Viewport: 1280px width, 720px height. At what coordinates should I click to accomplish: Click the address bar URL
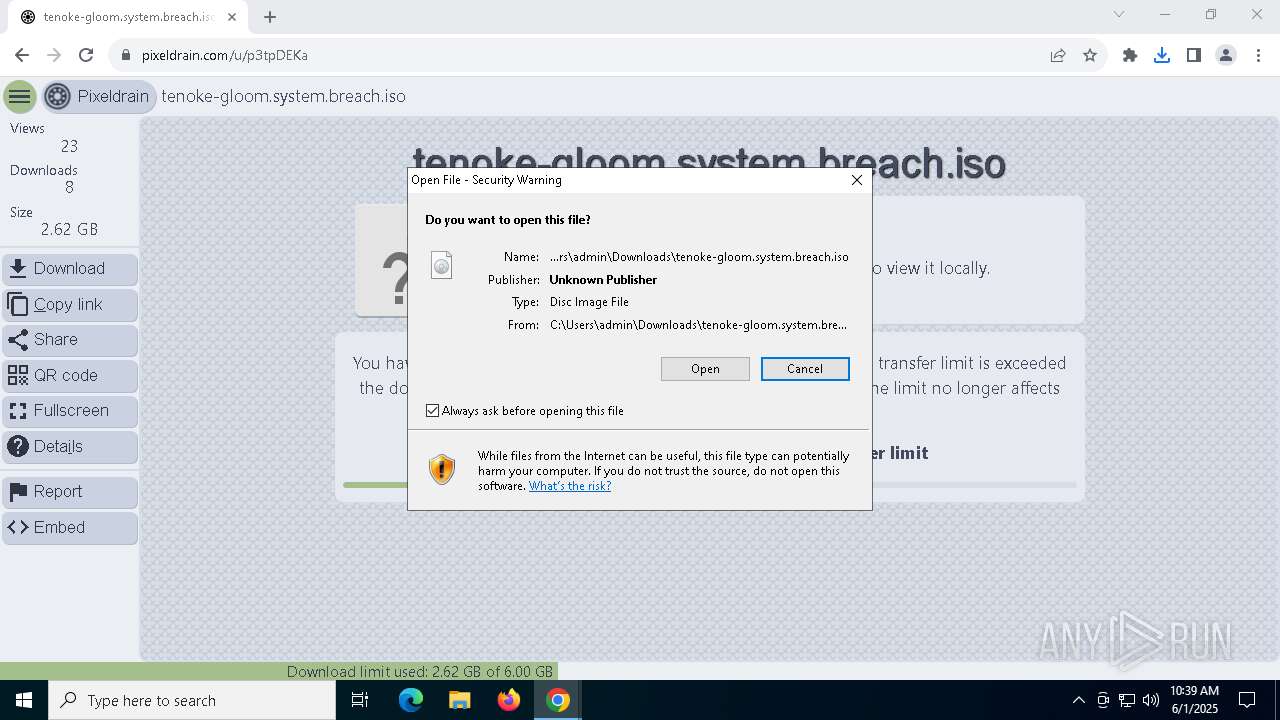click(x=225, y=55)
